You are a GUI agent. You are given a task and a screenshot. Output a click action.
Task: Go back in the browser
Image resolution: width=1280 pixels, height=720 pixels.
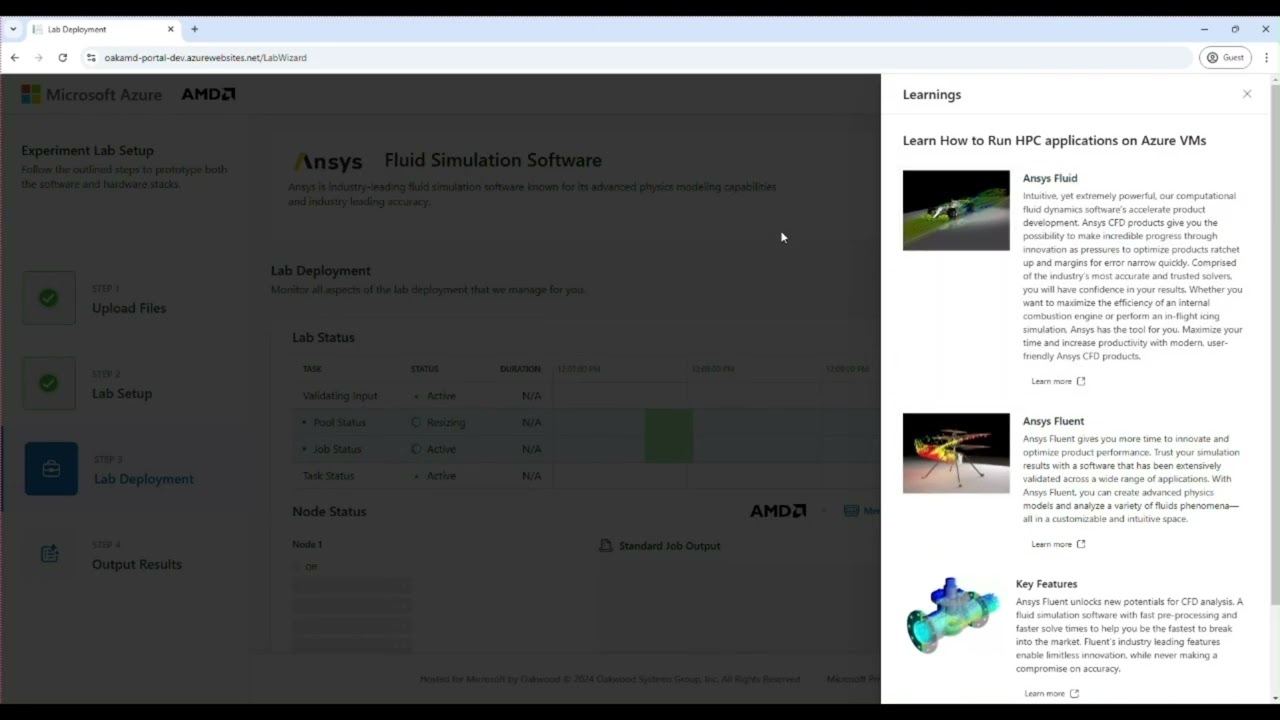coord(15,58)
